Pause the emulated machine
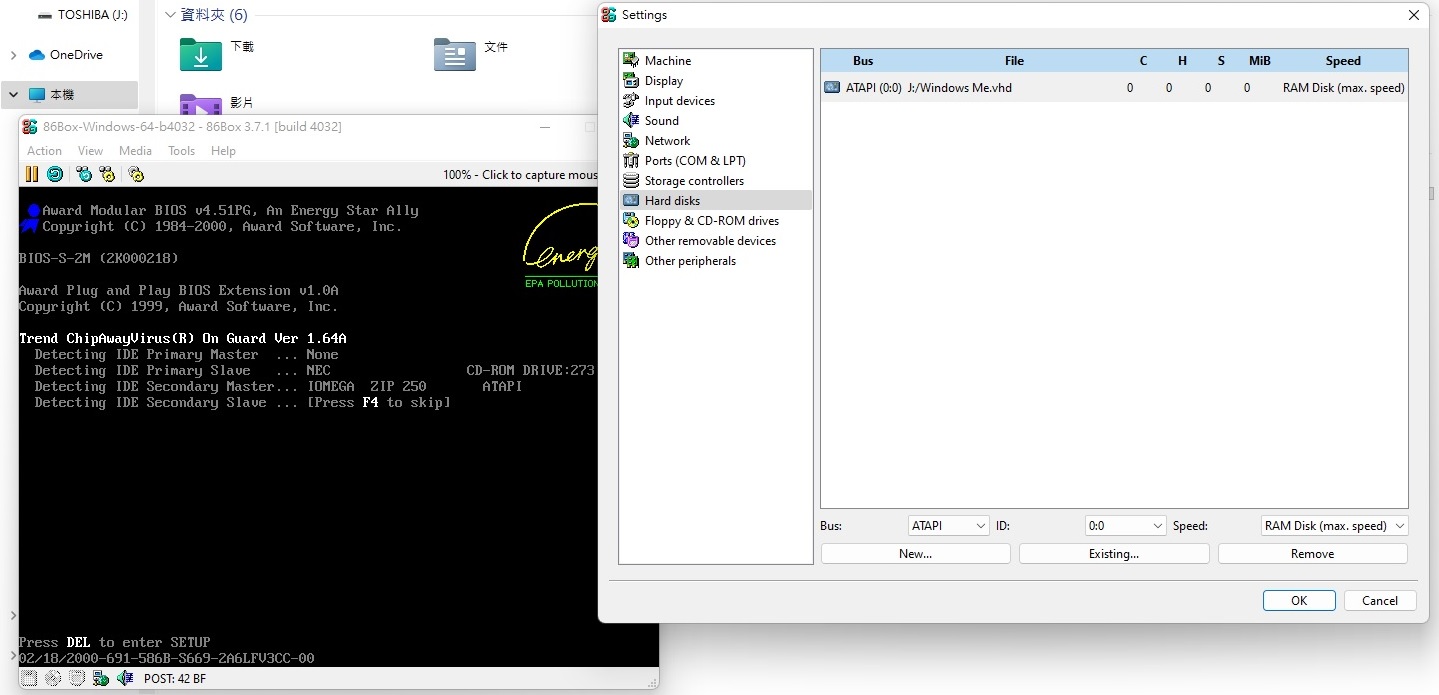 31,174
